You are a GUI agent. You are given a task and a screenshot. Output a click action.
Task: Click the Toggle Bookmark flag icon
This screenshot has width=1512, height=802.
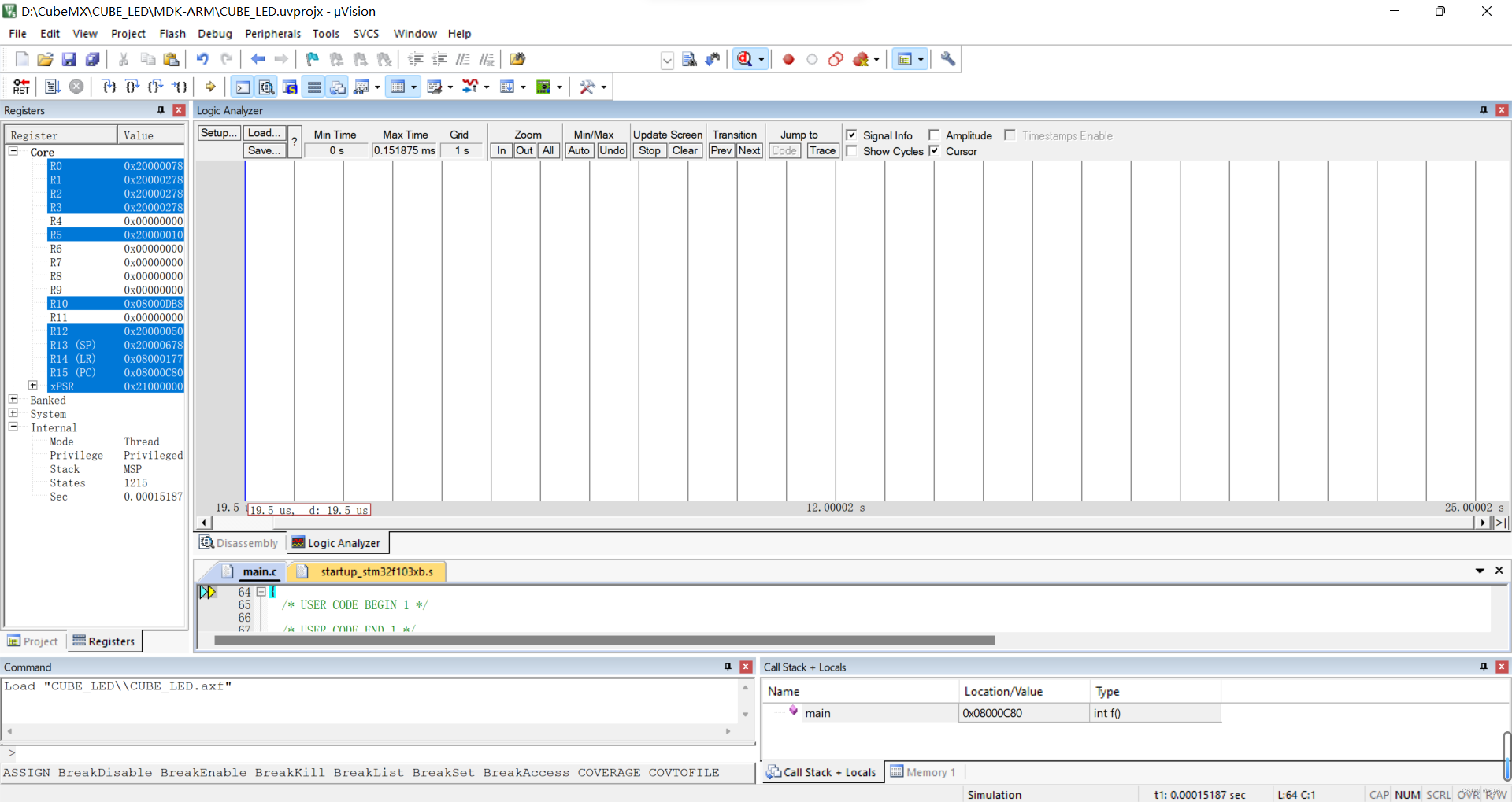click(313, 59)
